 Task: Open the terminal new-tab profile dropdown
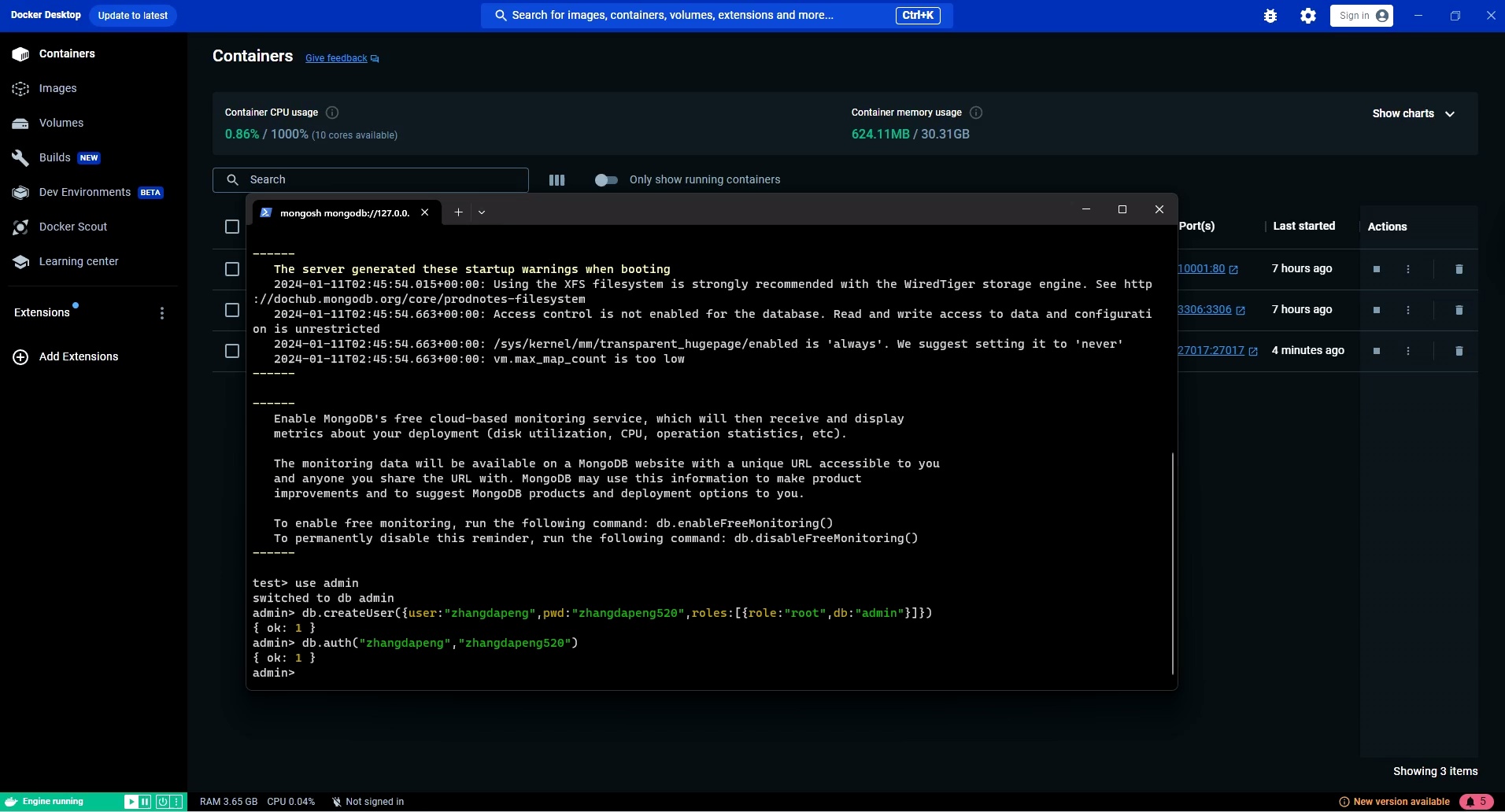point(482,212)
